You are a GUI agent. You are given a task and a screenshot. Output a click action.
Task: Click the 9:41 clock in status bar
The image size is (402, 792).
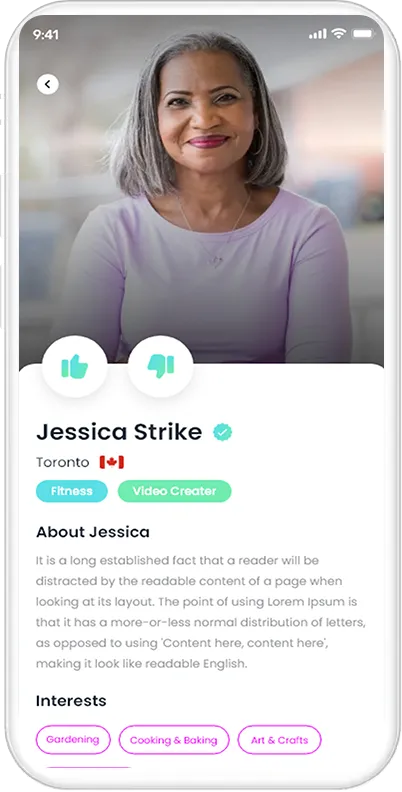tap(45, 34)
